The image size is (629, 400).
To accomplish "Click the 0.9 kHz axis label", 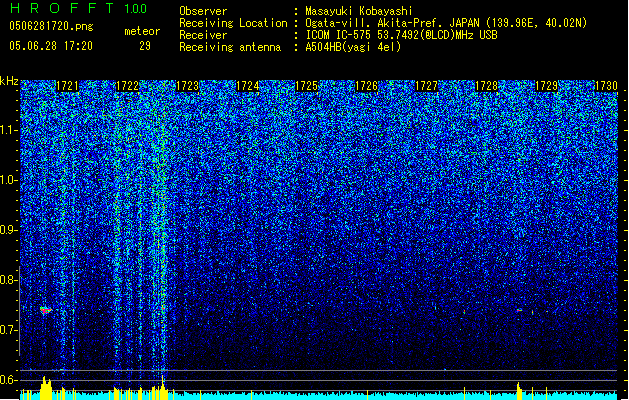I will (8, 230).
